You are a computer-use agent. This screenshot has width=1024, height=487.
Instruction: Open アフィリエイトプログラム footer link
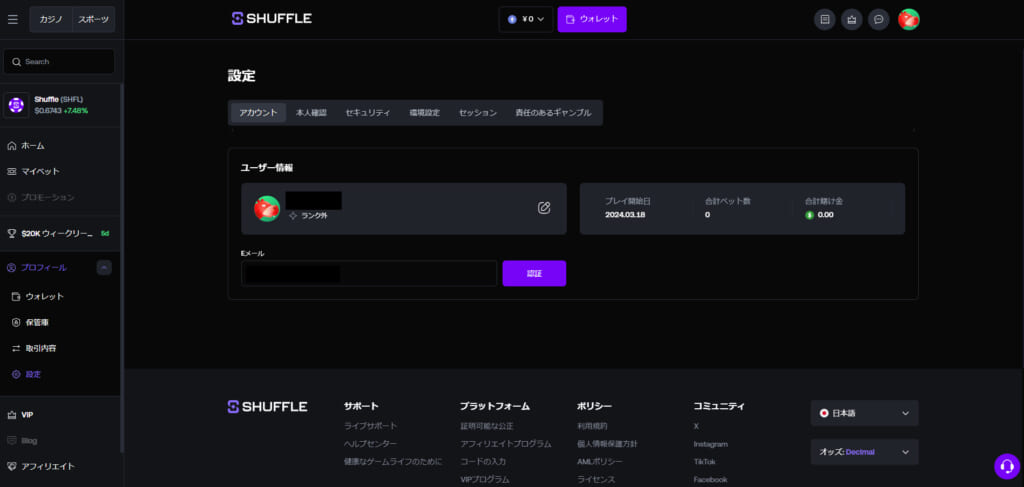(x=505, y=444)
